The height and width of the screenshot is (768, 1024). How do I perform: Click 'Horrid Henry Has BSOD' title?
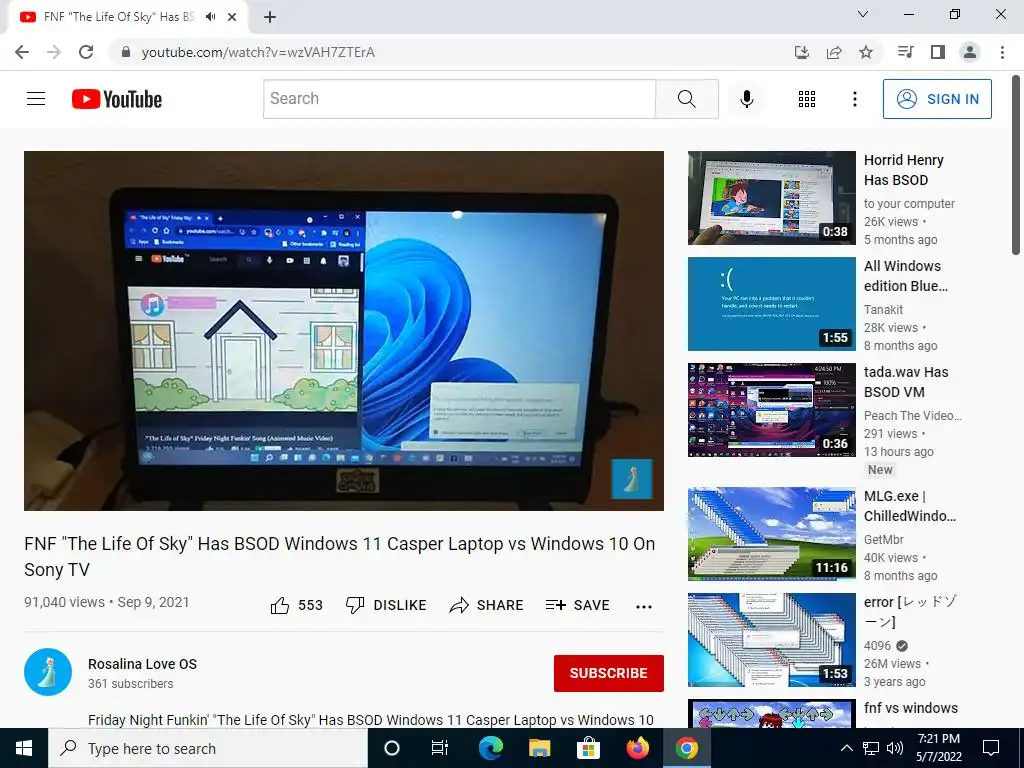903,170
